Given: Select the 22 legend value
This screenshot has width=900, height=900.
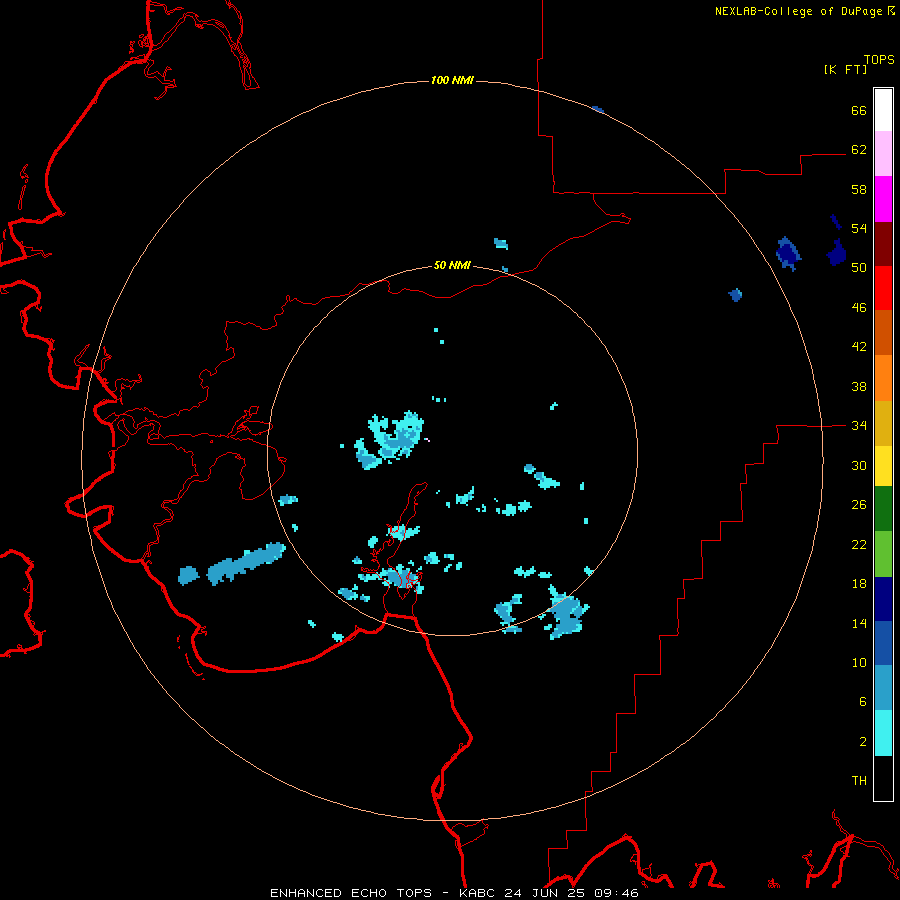Looking at the screenshot, I should (x=859, y=545).
